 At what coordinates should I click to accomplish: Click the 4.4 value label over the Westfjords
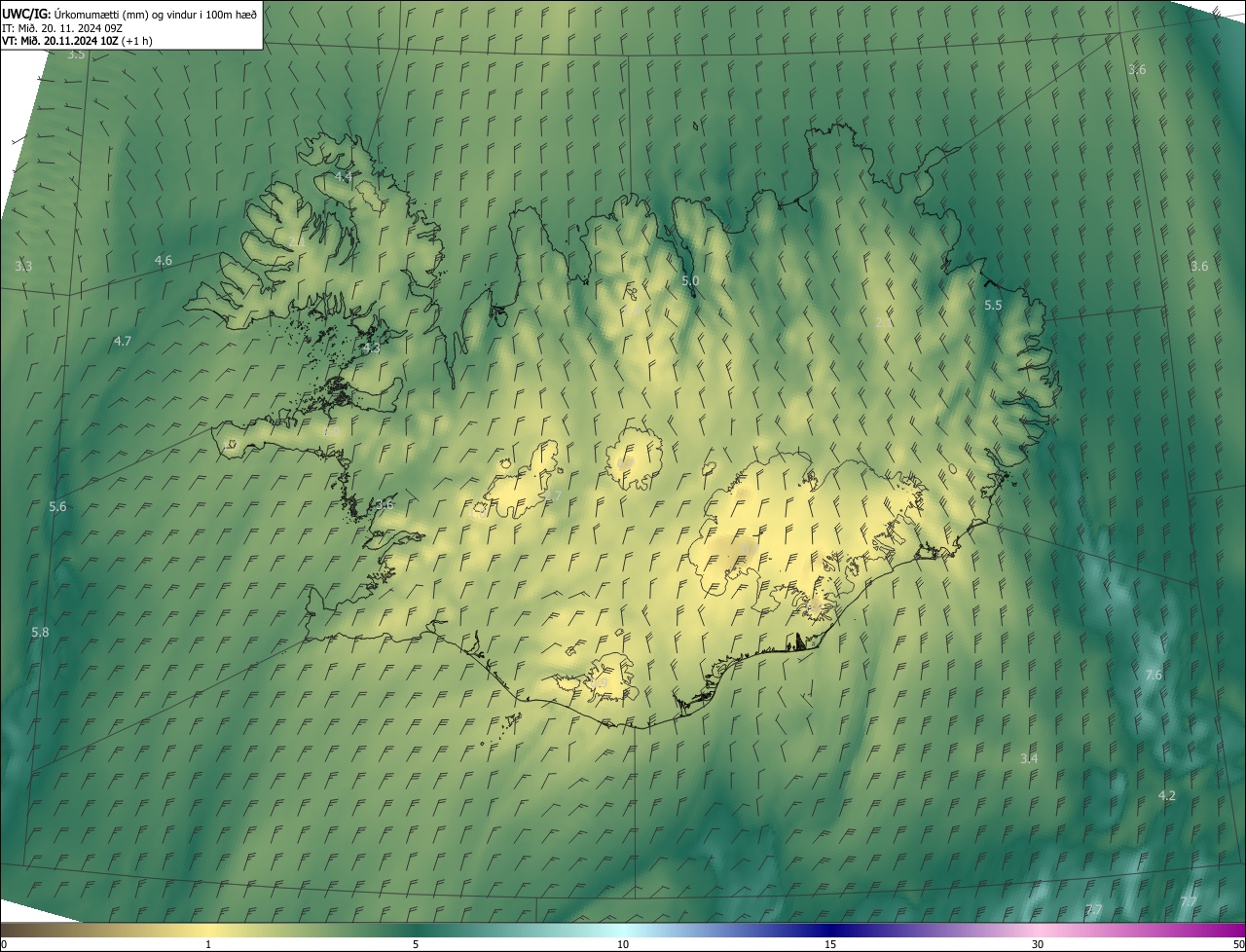[x=343, y=177]
